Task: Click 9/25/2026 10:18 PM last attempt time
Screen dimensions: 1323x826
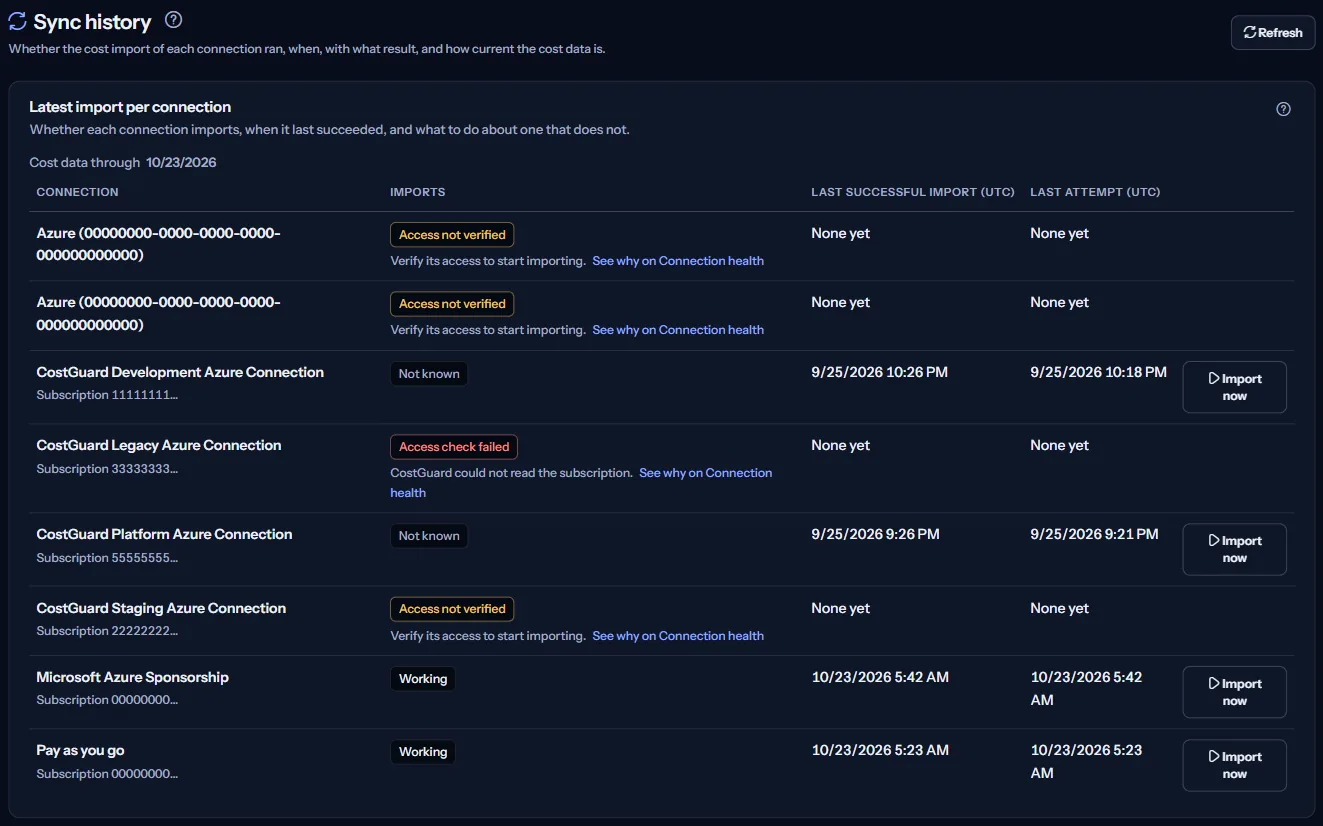Action: coord(1098,372)
